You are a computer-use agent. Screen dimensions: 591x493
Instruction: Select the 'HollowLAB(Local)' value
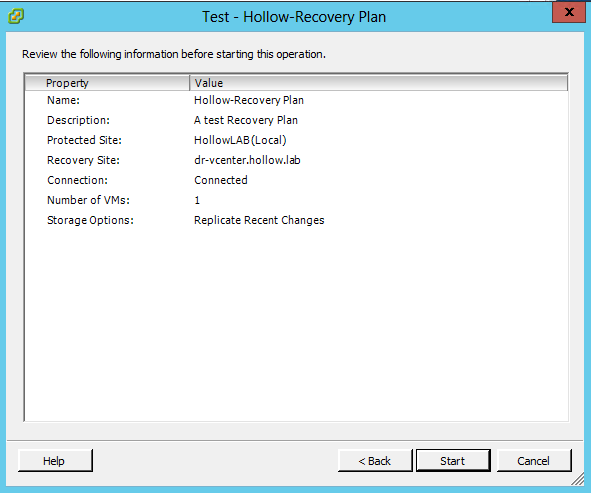(240, 140)
